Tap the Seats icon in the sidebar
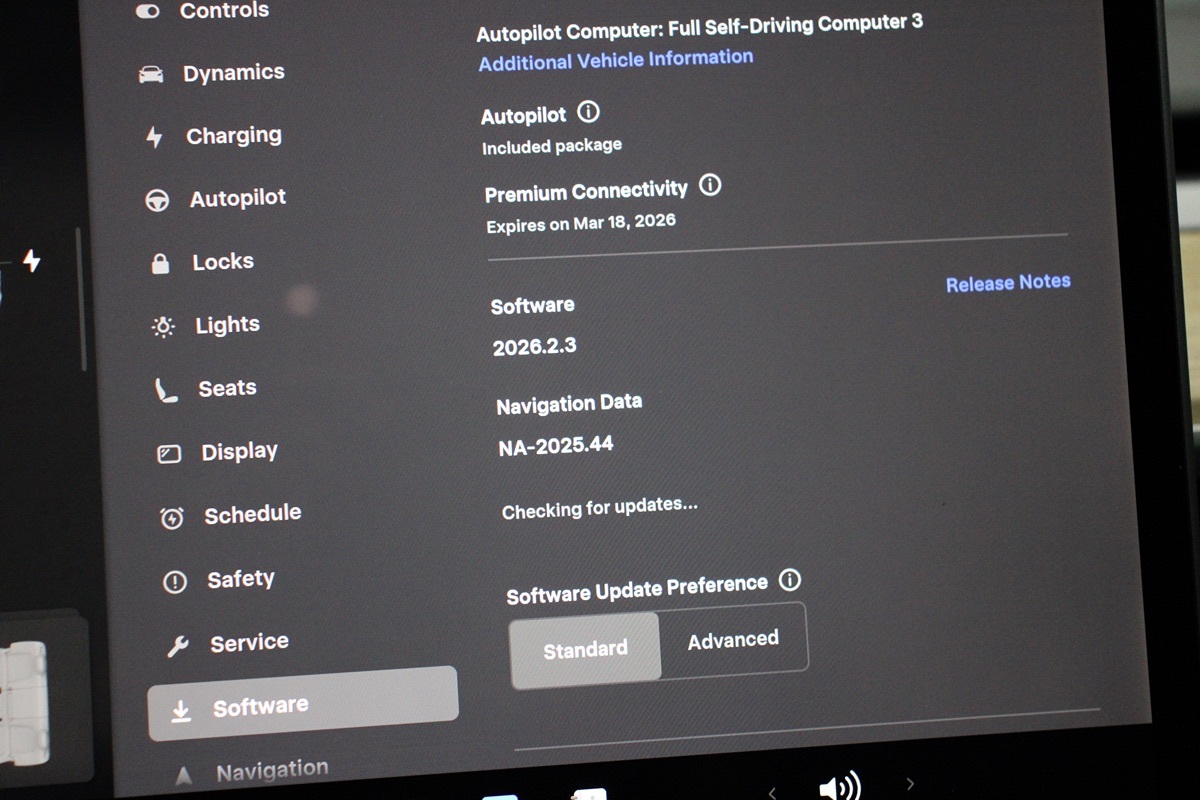 click(x=166, y=390)
